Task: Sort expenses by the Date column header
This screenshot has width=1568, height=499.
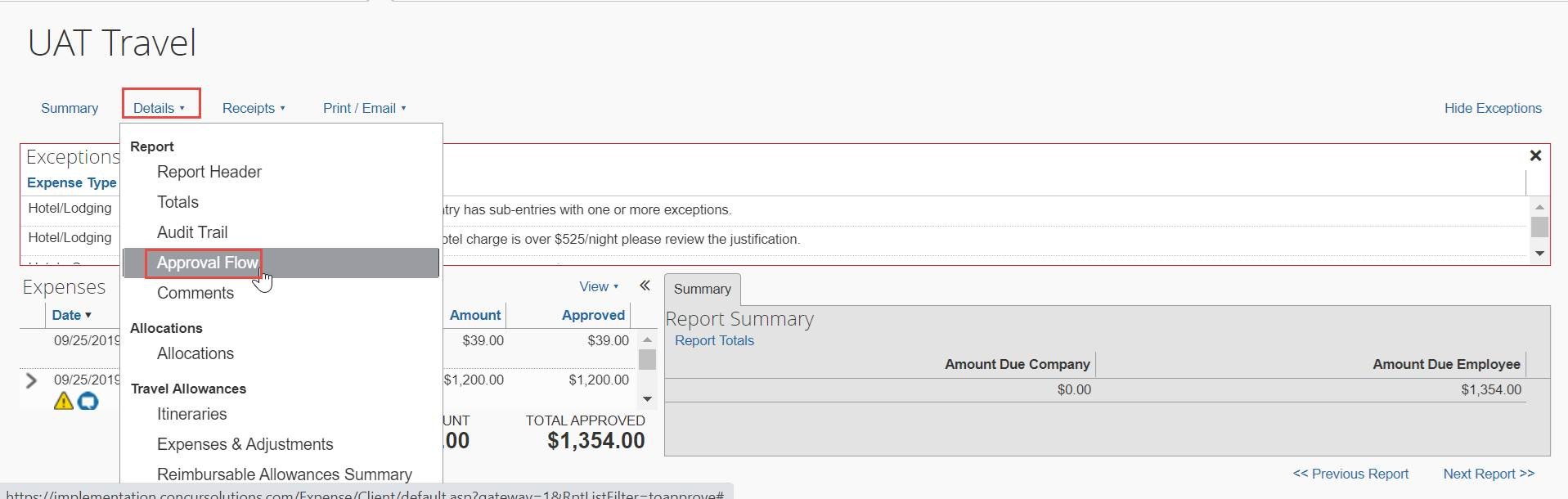Action: (71, 315)
